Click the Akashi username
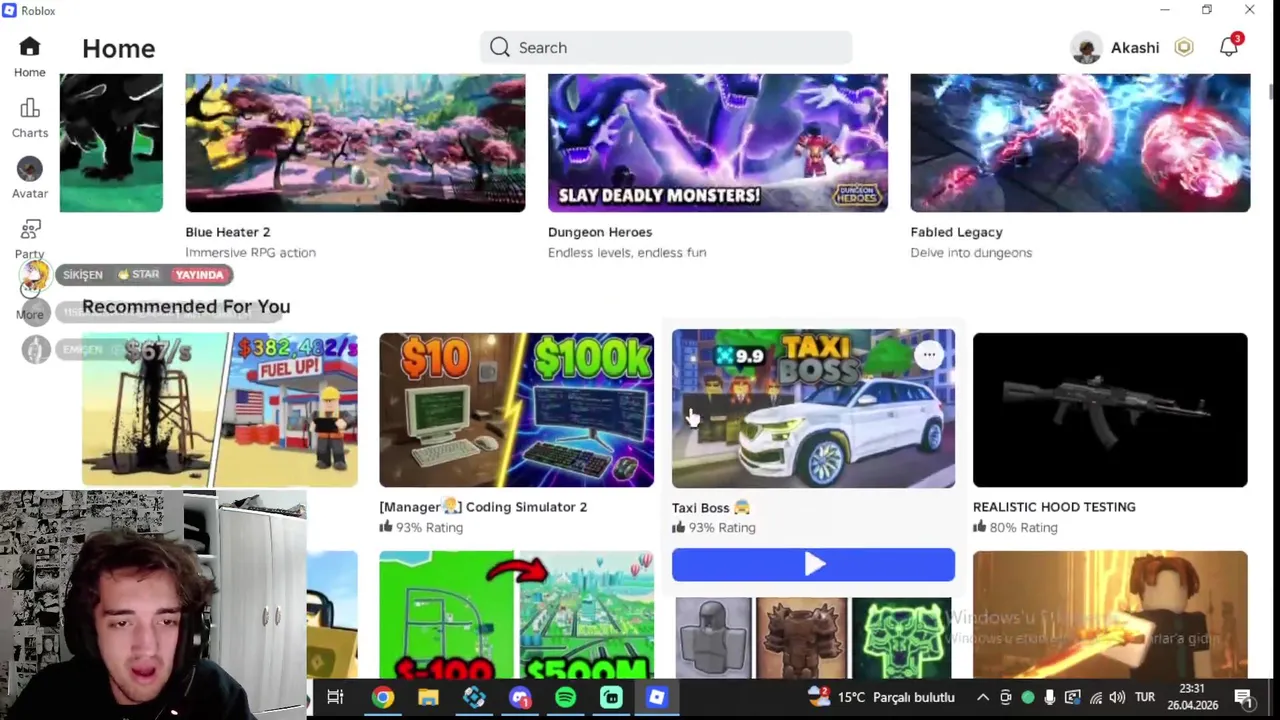Viewport: 1280px width, 720px height. point(1135,48)
